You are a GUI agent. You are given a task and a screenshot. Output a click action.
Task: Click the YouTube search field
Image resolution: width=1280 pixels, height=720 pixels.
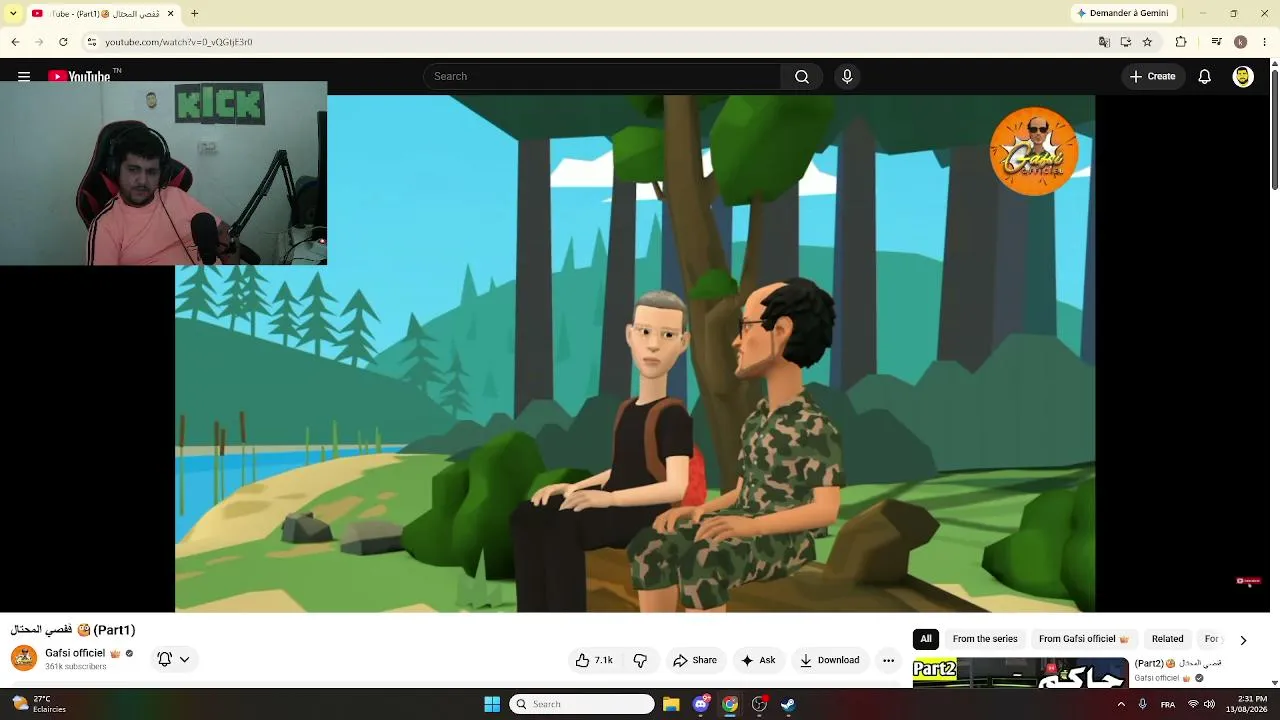[x=602, y=76]
